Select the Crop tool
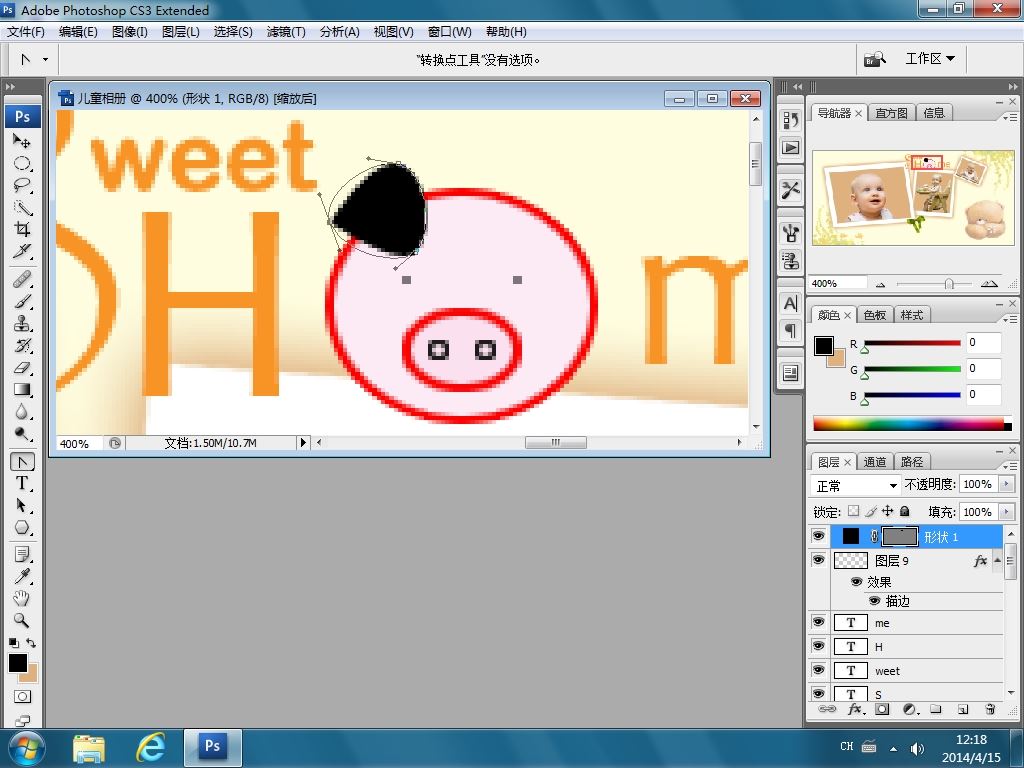 (22, 229)
